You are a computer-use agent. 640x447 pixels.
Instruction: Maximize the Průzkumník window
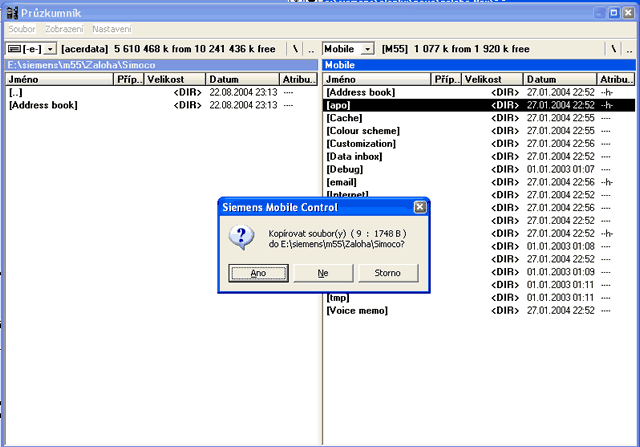point(614,13)
